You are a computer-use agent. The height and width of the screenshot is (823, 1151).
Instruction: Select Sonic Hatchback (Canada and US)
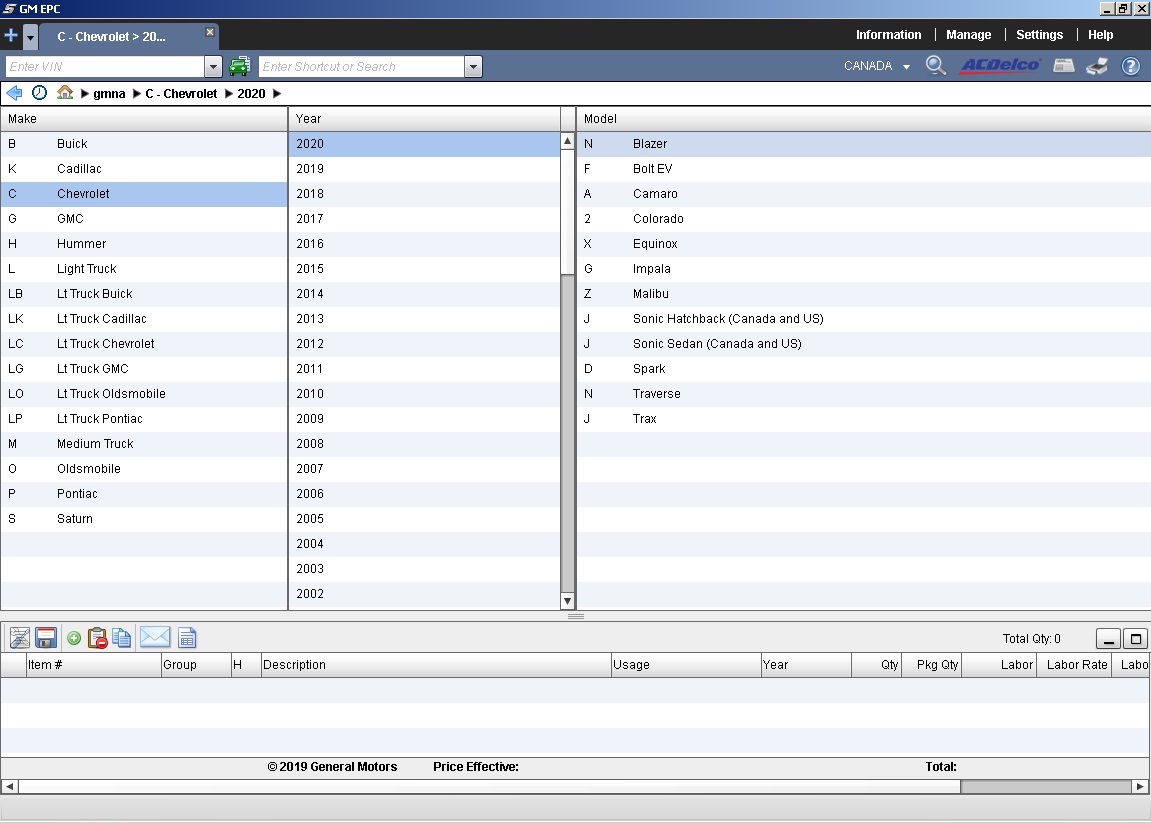[864, 319]
